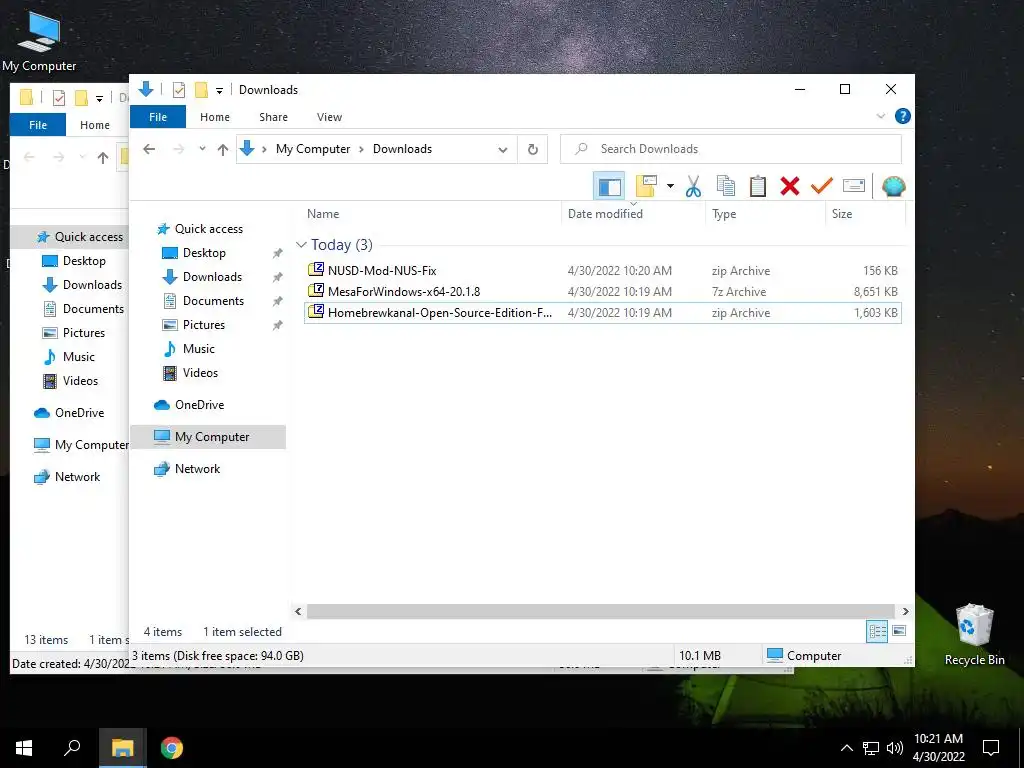Click the Paste clipboard icon
The image size is (1024, 768).
coord(758,186)
